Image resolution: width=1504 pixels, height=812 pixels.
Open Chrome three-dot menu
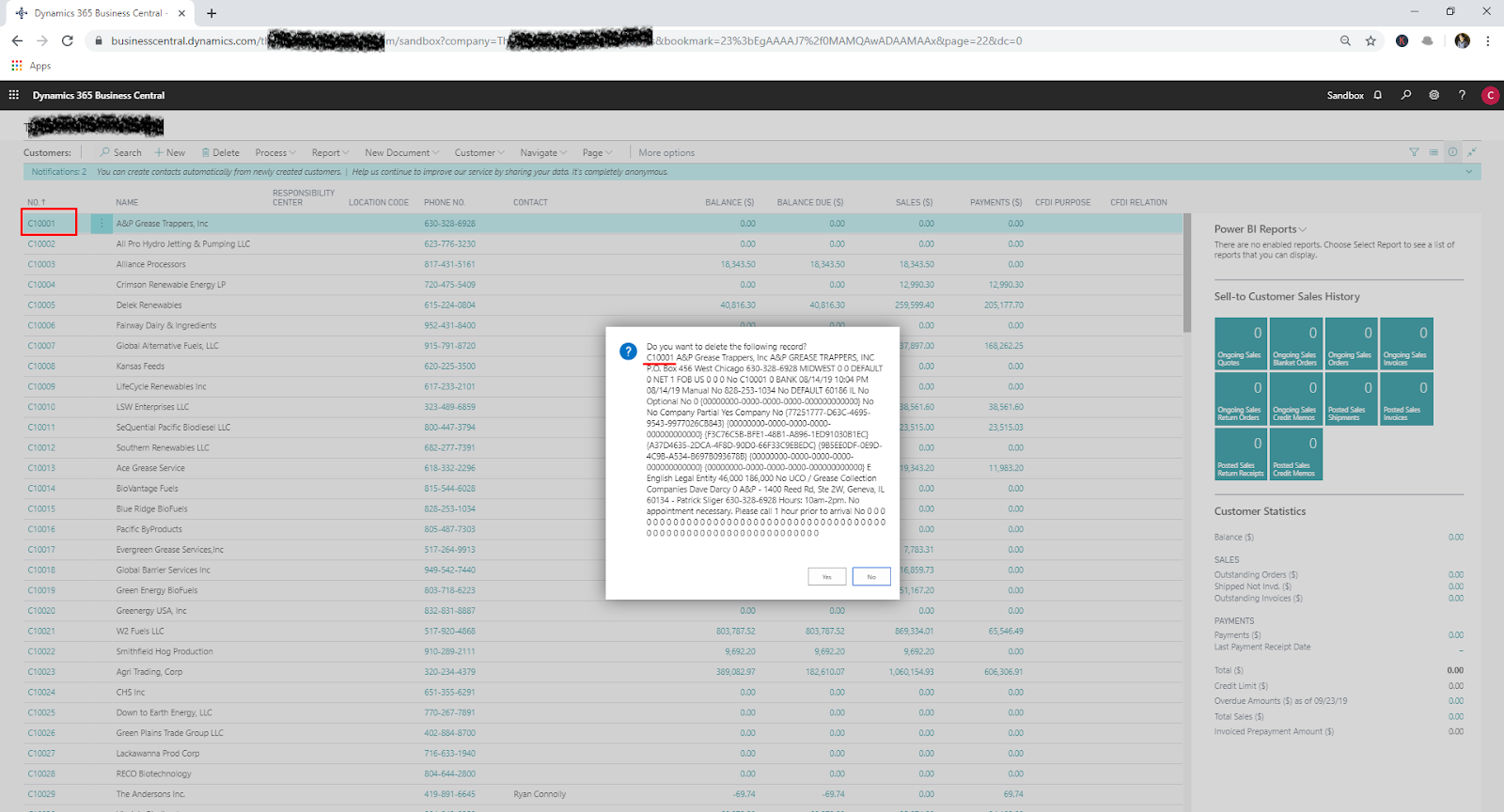(1488, 40)
